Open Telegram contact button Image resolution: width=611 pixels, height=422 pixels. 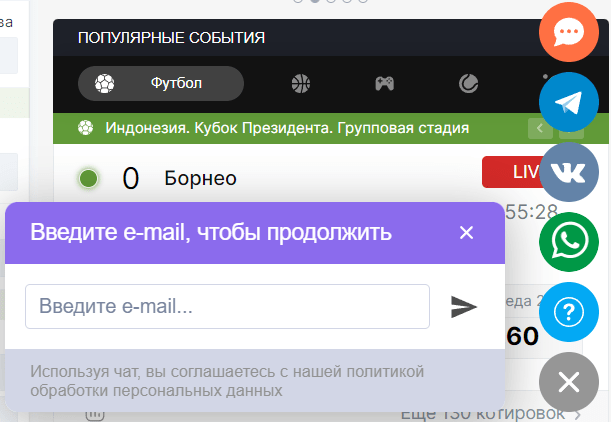point(569,102)
